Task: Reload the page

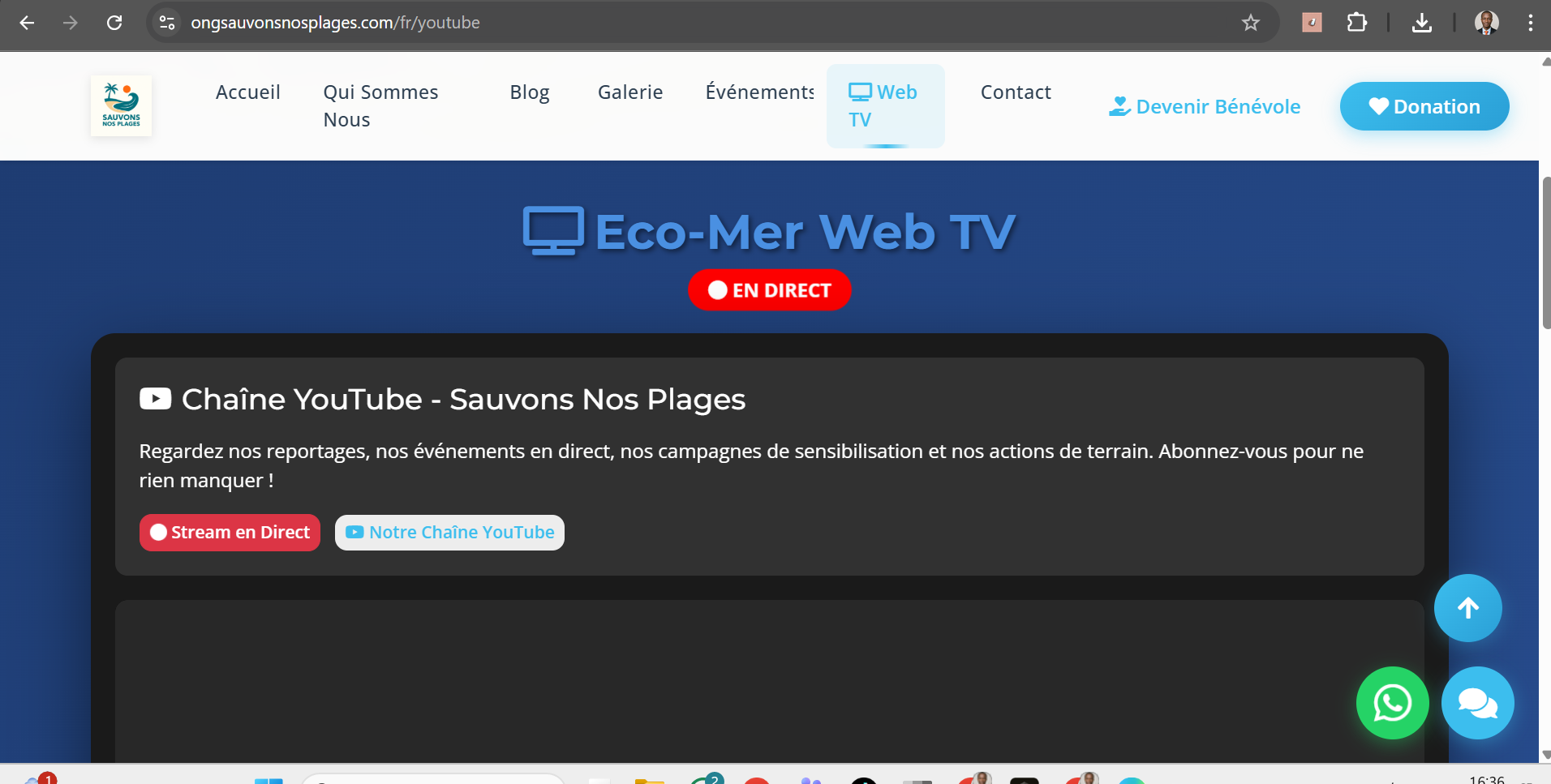Action: [114, 23]
